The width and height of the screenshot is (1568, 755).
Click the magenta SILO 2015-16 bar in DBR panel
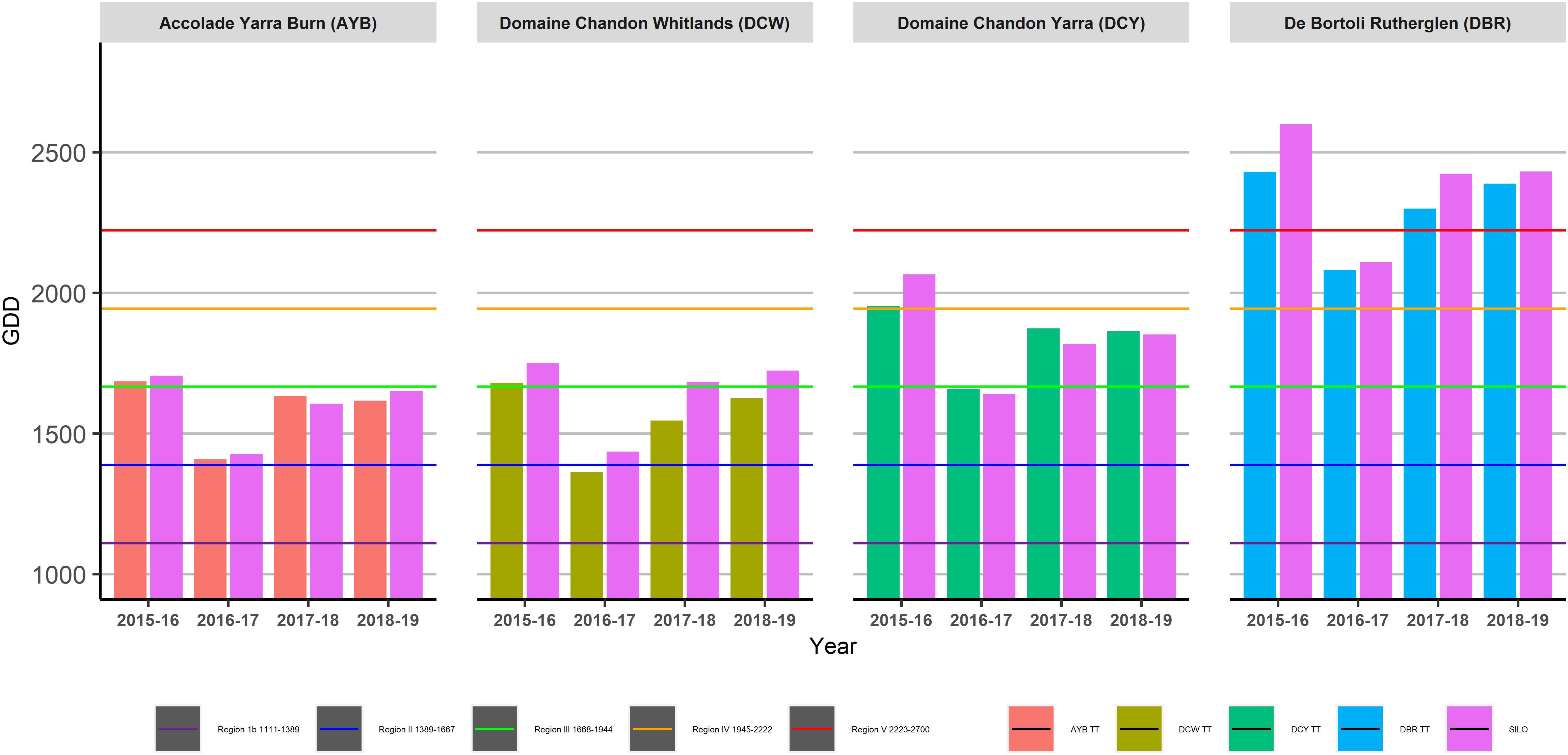coord(1295,361)
